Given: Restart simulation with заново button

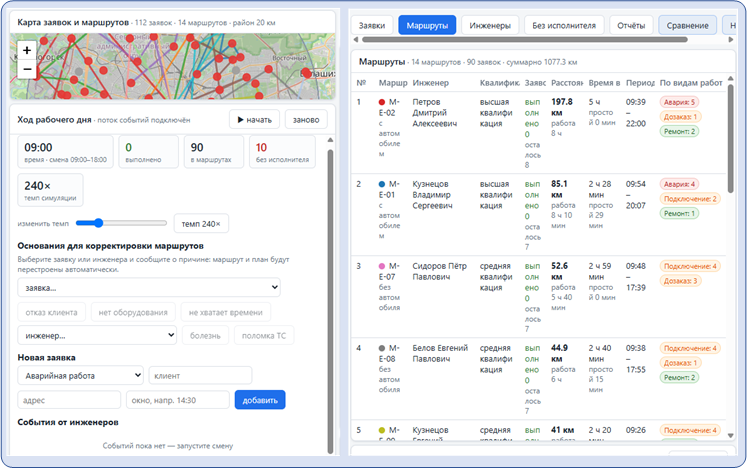Looking at the screenshot, I should click(306, 120).
